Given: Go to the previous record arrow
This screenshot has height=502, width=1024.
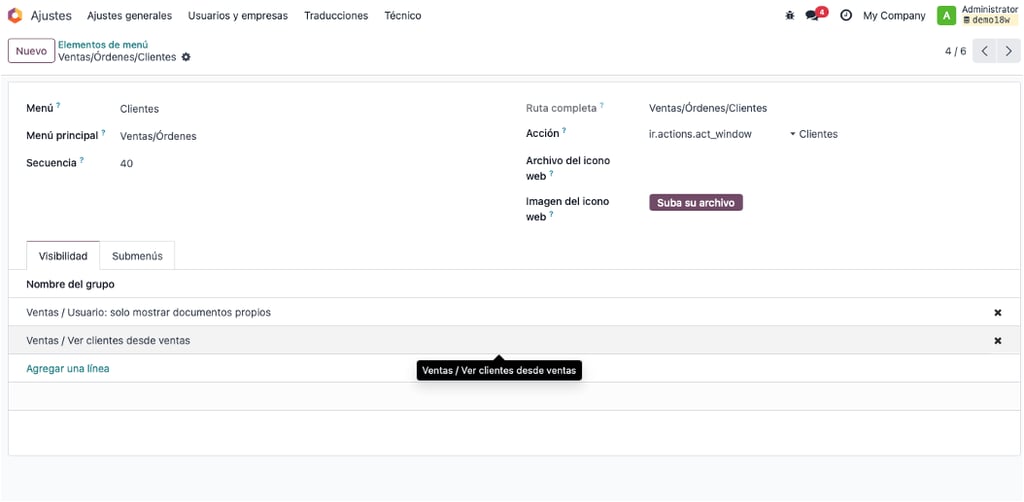Looking at the screenshot, I should tap(985, 51).
